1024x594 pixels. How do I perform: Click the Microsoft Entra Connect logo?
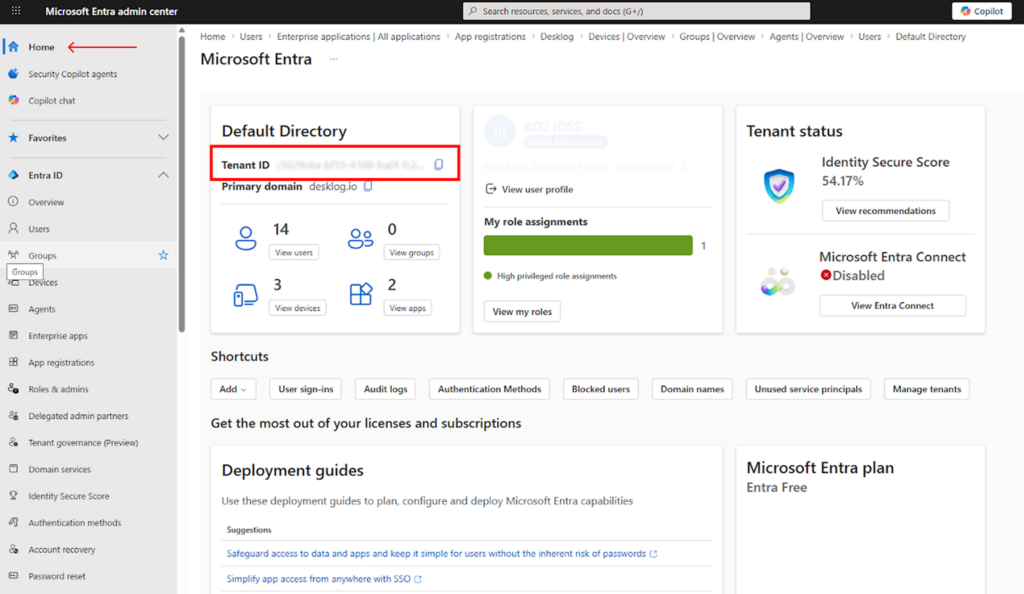777,281
